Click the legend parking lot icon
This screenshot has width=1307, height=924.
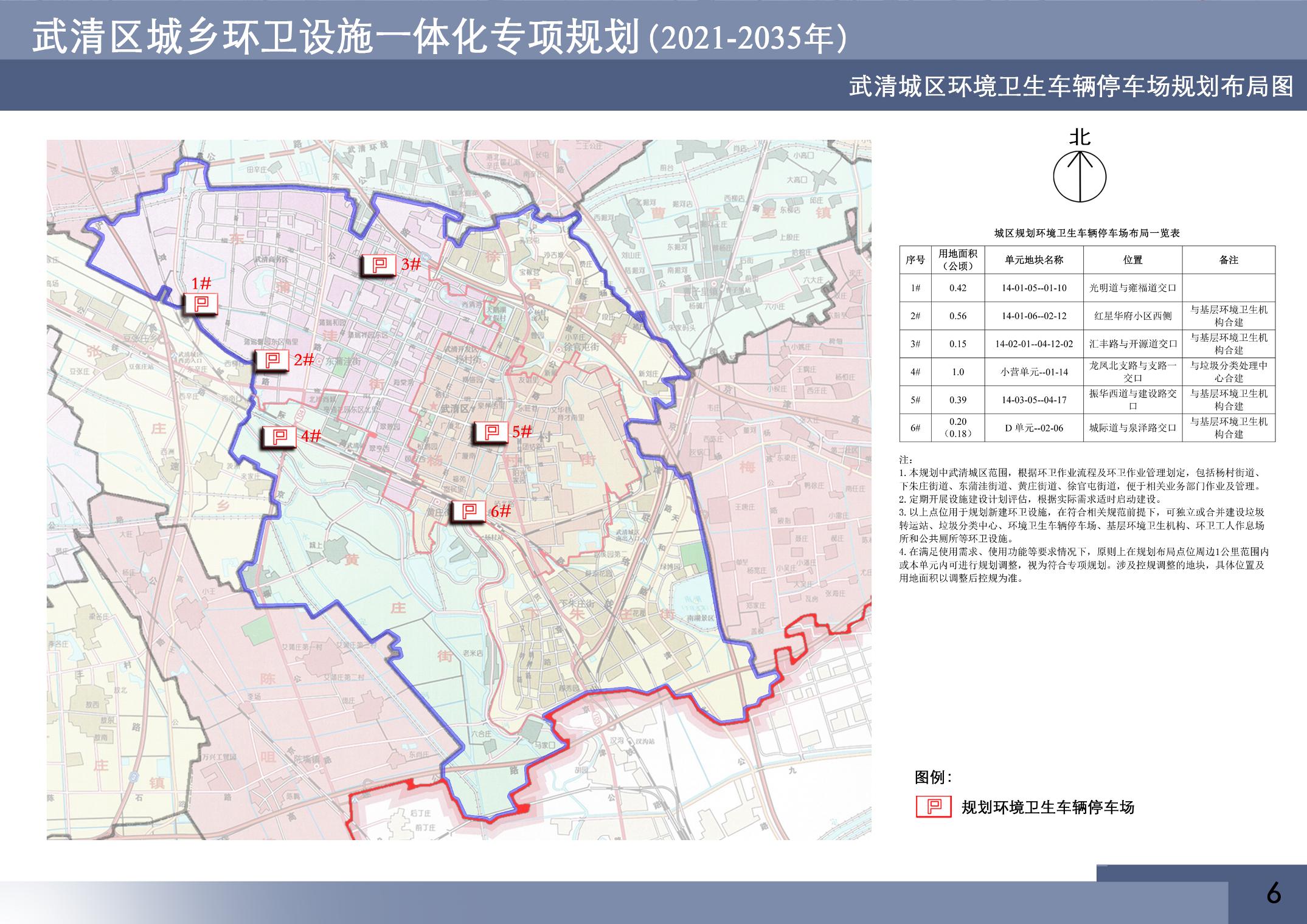coord(934,807)
